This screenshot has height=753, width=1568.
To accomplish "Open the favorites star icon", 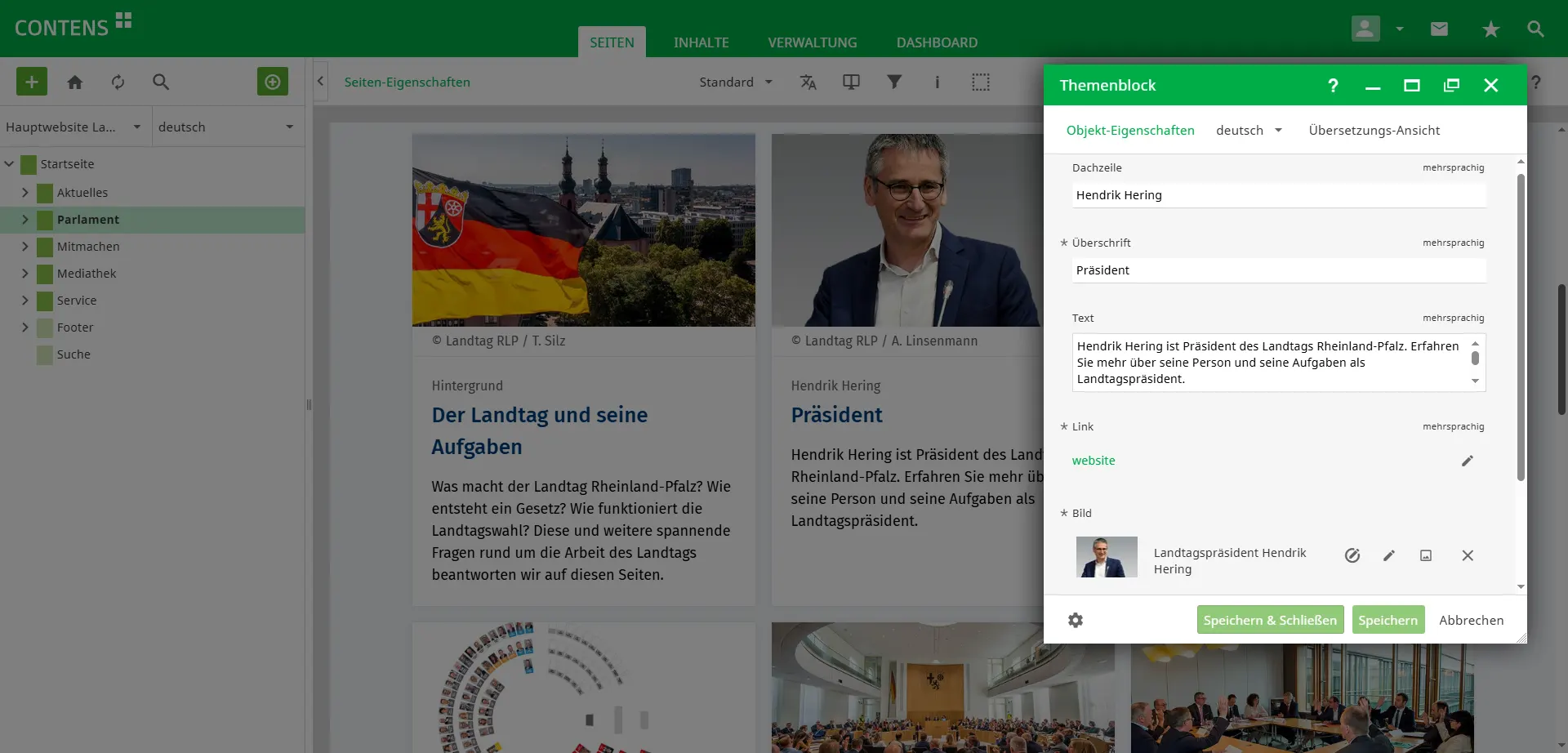I will pyautogui.click(x=1490, y=29).
